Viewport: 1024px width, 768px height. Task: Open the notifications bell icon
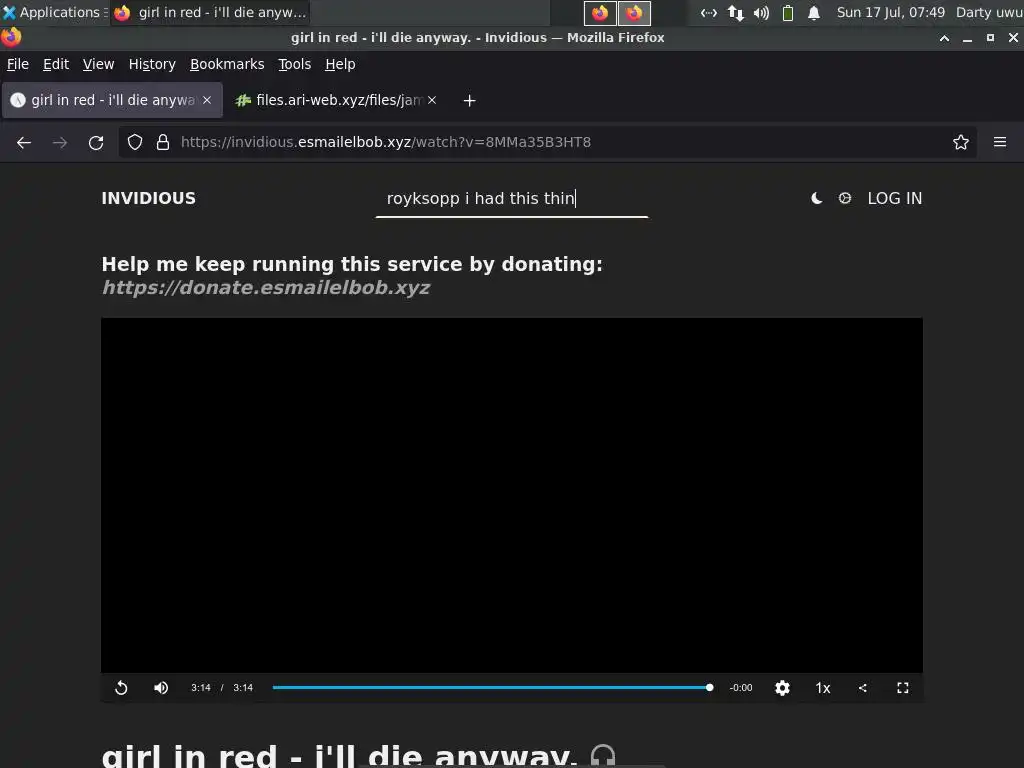(814, 12)
